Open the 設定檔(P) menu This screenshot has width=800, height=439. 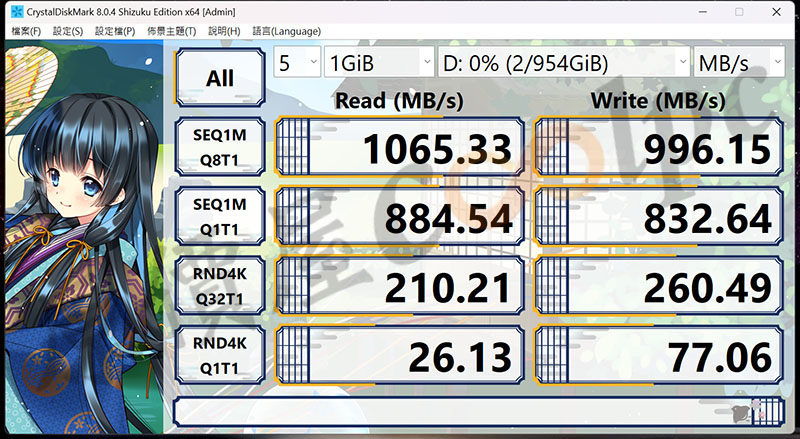(115, 31)
